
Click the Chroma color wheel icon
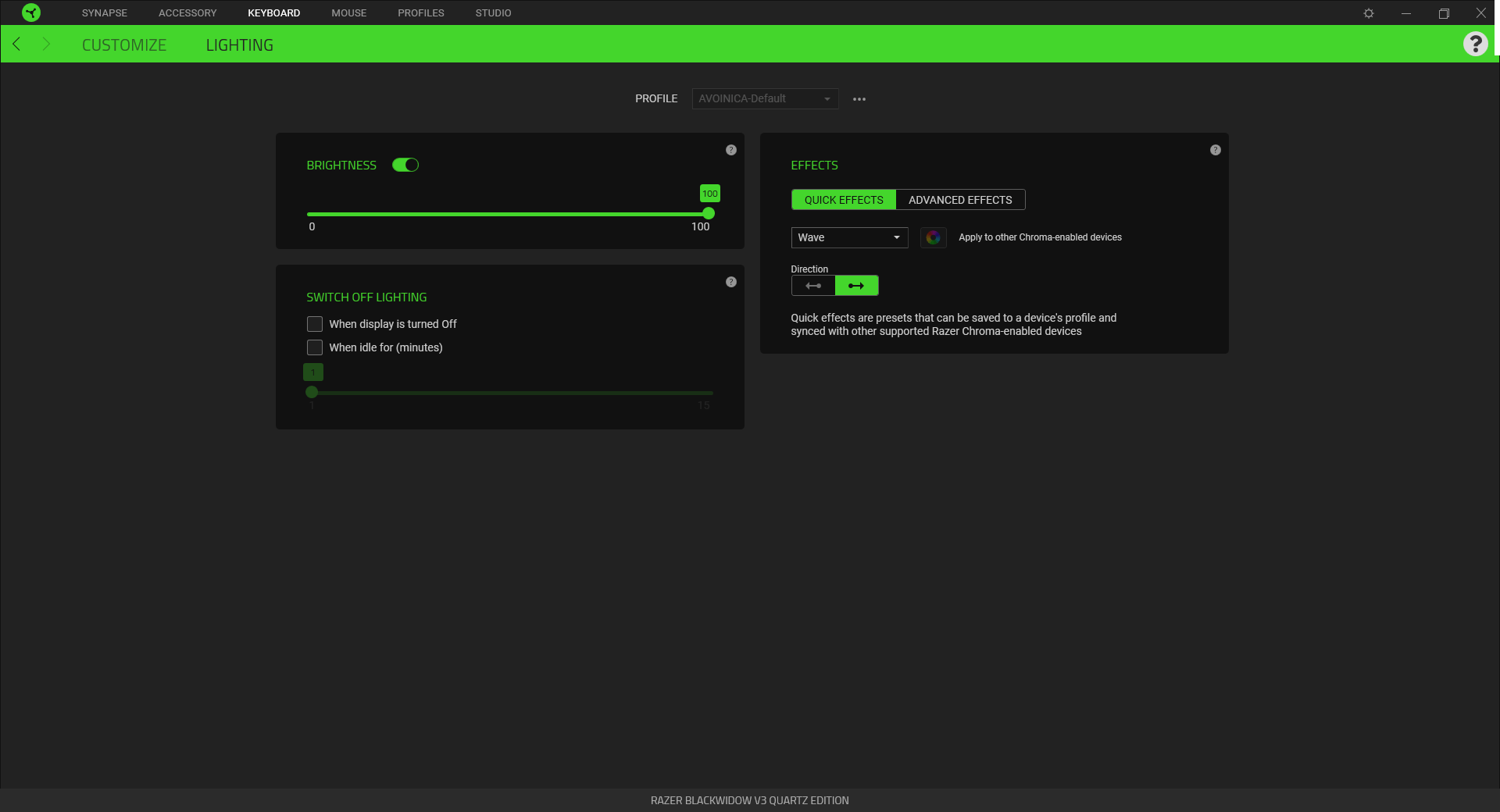(933, 237)
